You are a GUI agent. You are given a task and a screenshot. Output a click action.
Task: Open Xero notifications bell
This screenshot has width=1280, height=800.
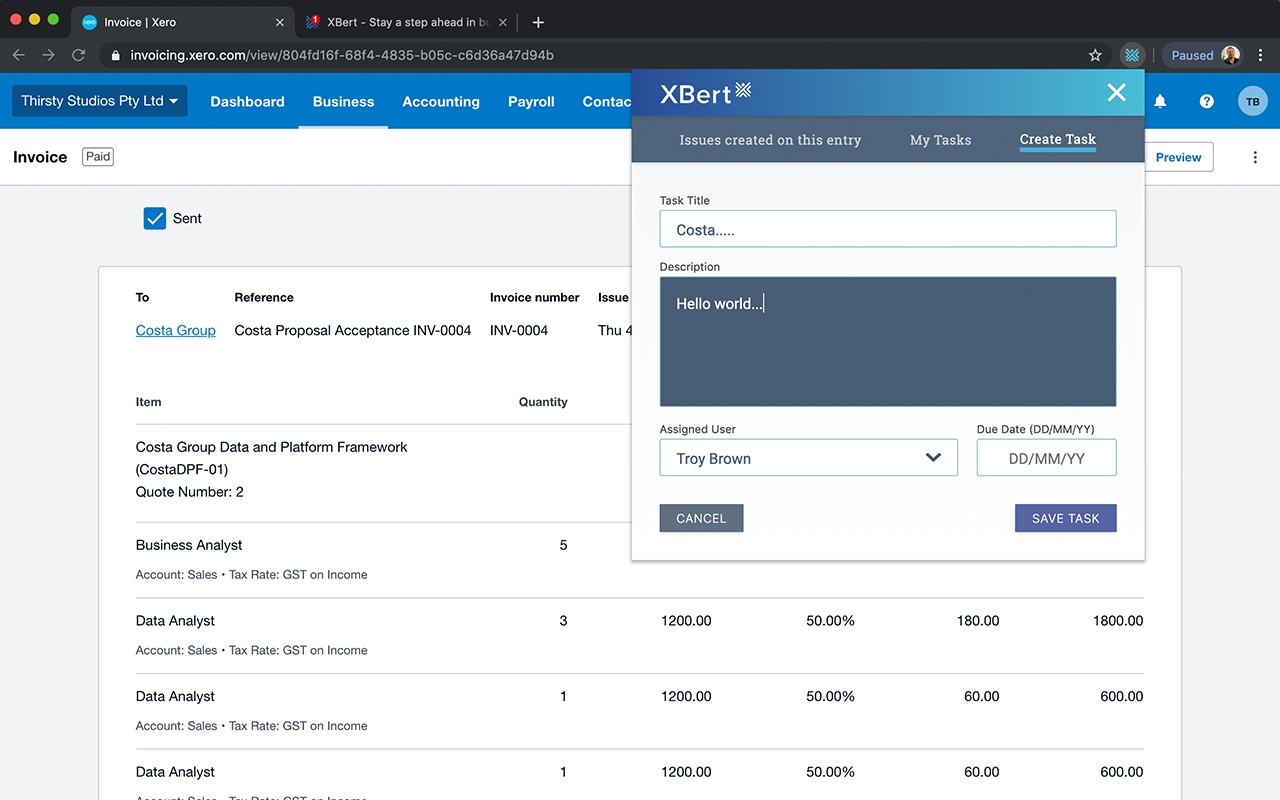1160,101
